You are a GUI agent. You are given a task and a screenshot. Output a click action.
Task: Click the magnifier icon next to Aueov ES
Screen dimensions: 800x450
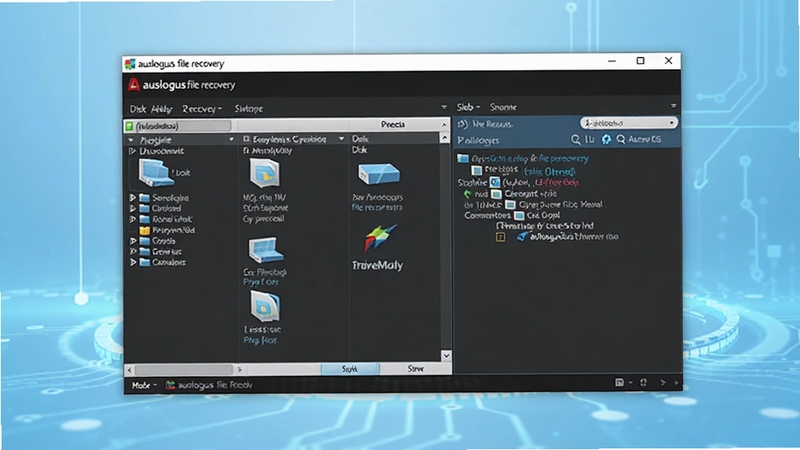[x=621, y=139]
